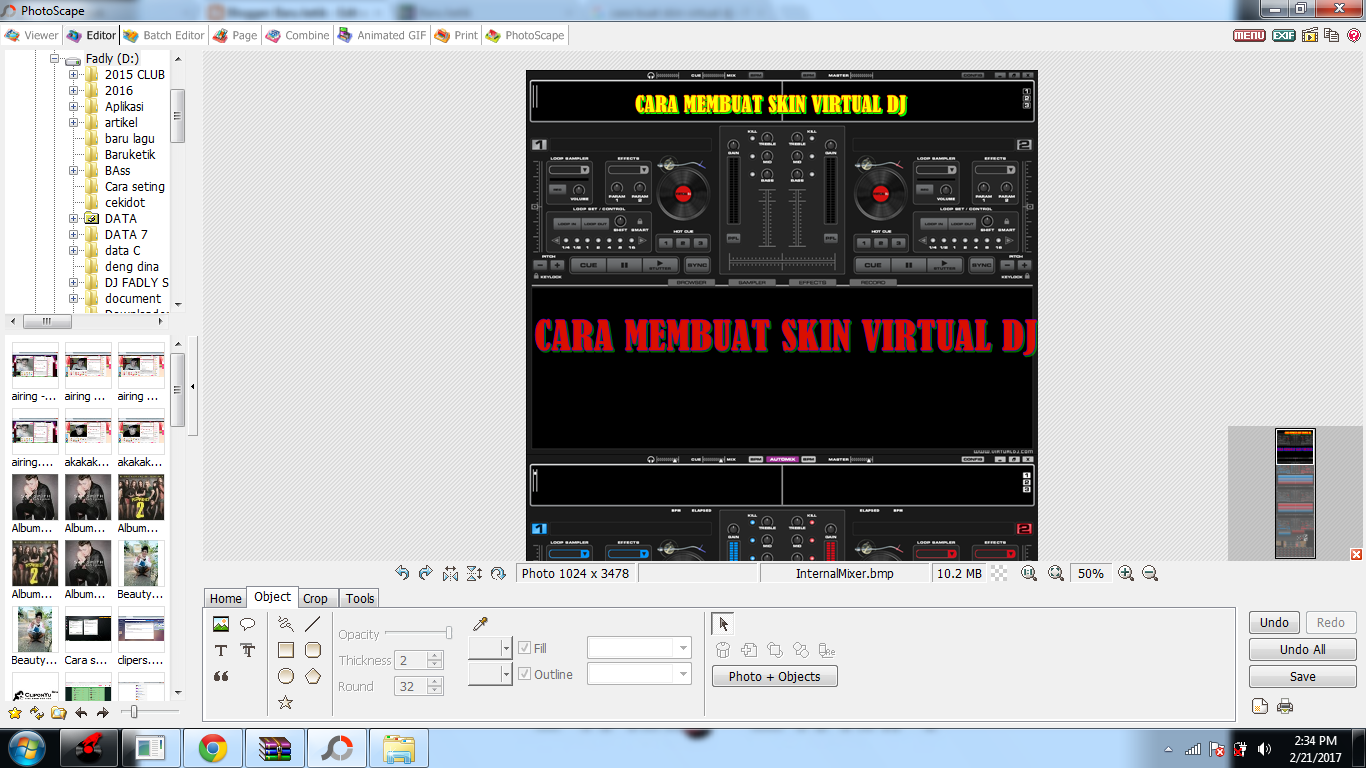Open the Animated GIF tab
The height and width of the screenshot is (768, 1366).
[382, 35]
